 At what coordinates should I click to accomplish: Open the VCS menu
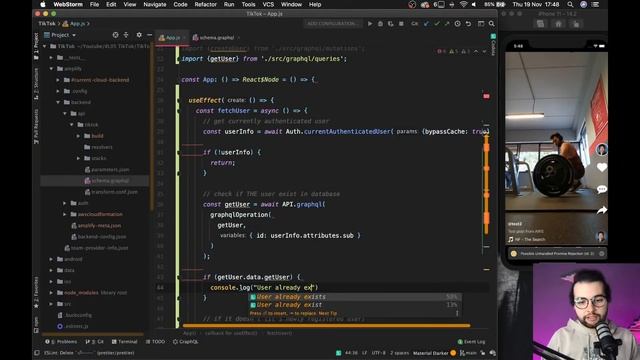click(x=268, y=4)
